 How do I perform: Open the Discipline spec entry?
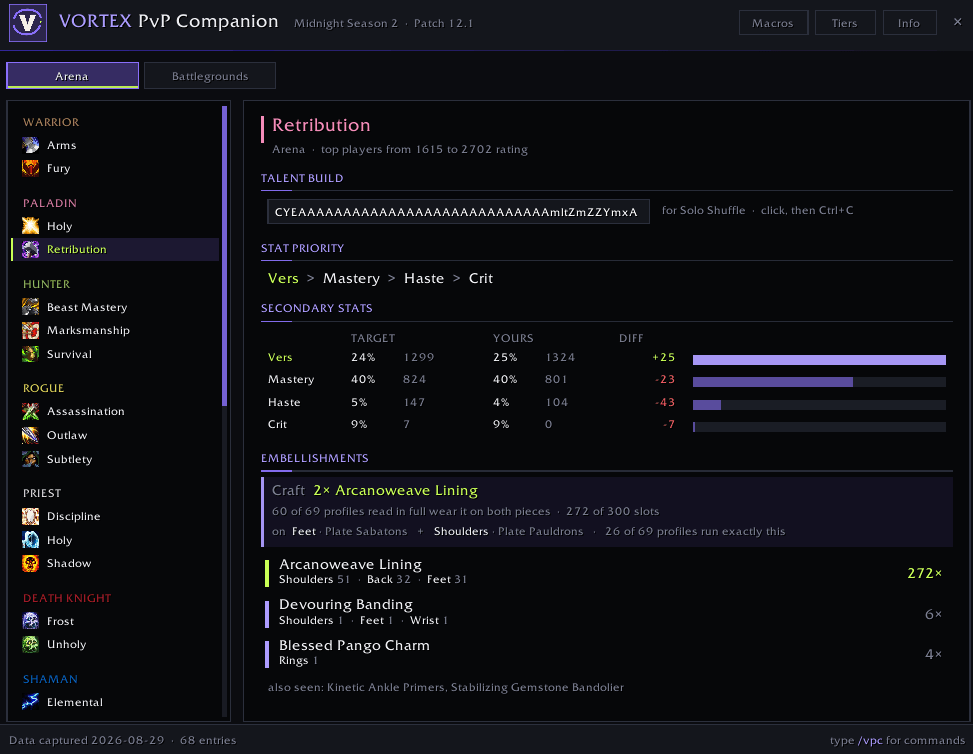115,516
